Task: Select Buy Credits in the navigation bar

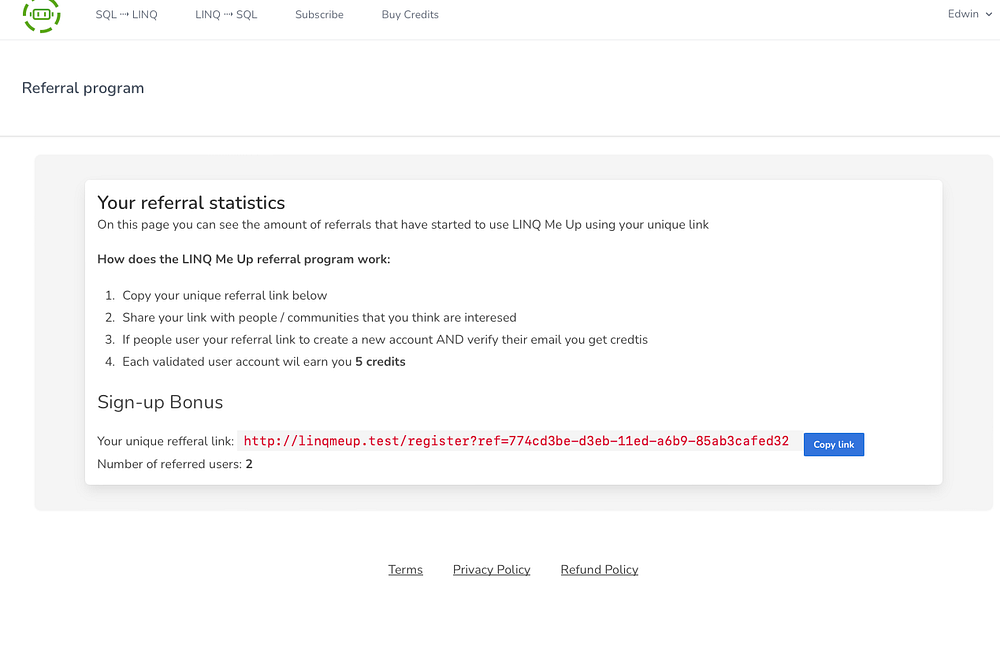Action: click(410, 15)
